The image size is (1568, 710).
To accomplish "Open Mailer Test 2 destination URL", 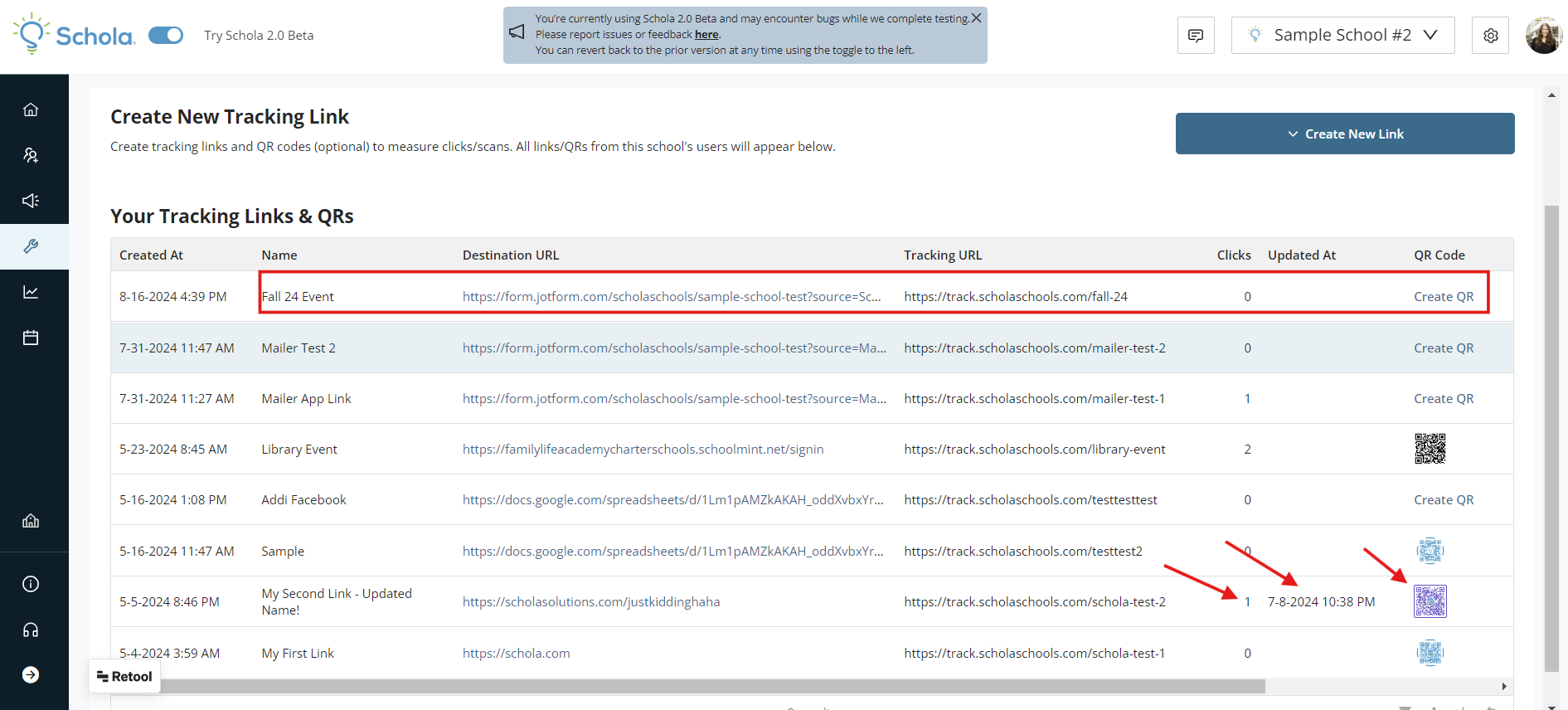I will (x=674, y=348).
